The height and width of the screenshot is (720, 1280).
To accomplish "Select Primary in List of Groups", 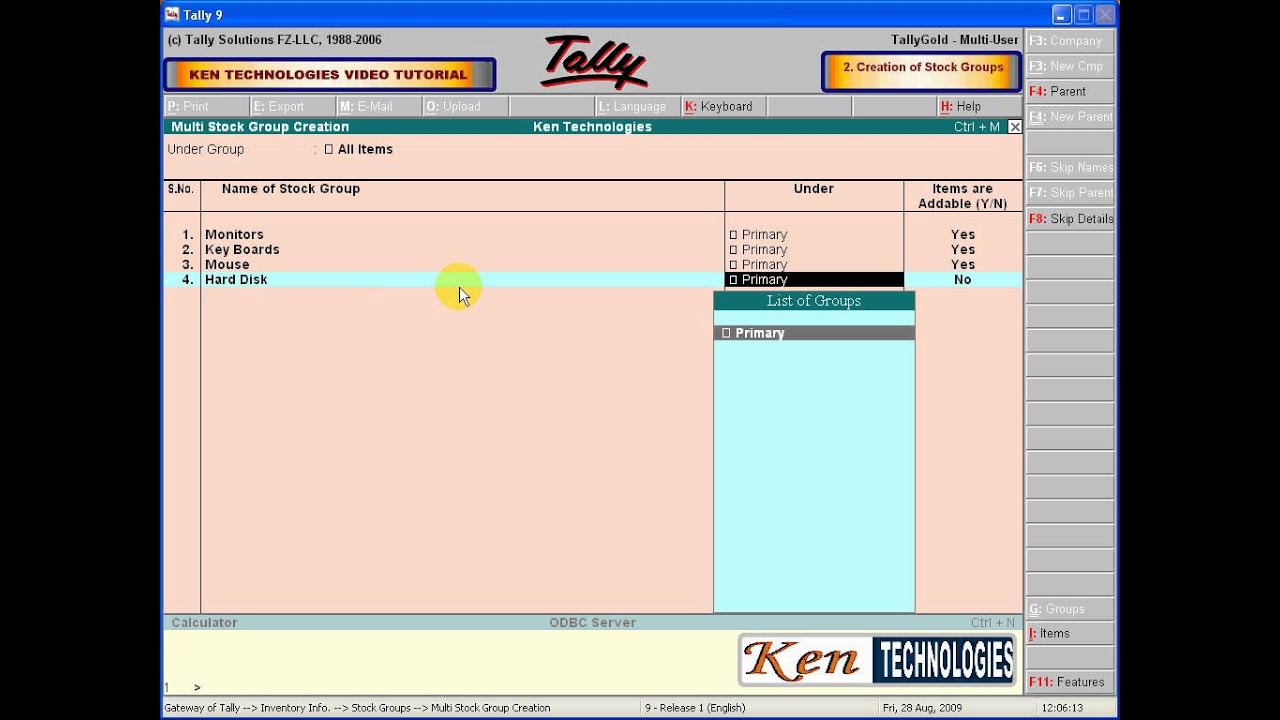I will [814, 333].
